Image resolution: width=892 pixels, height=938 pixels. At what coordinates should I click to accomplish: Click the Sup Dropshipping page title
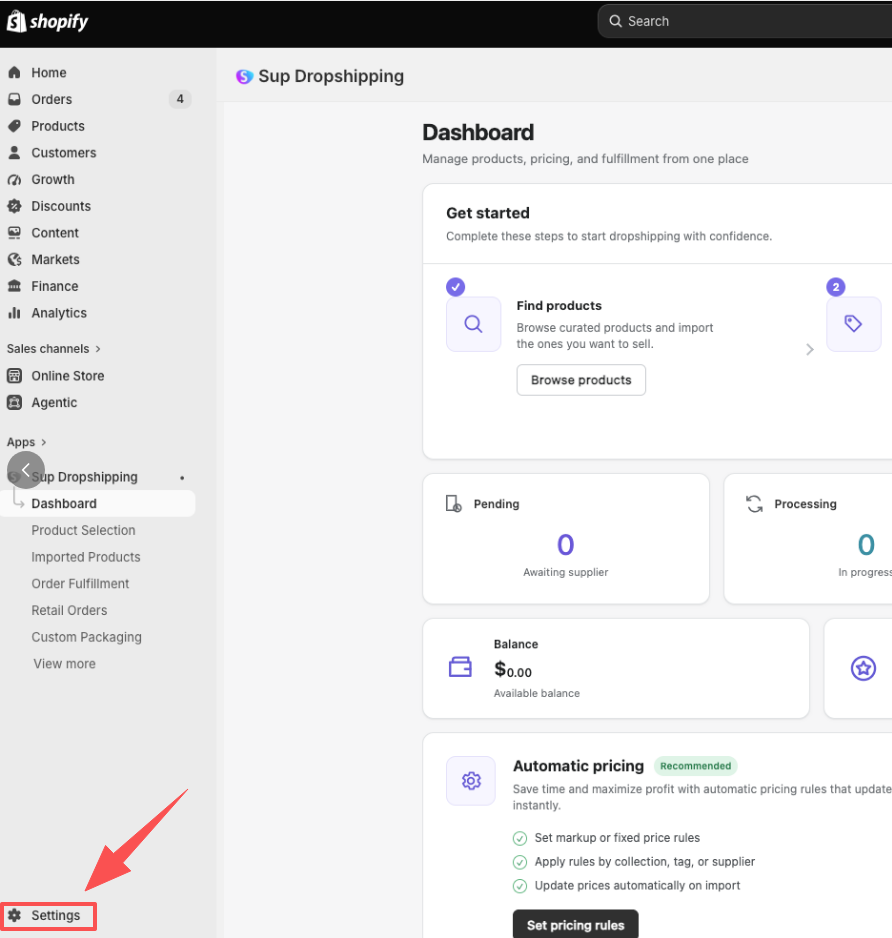[x=331, y=77]
